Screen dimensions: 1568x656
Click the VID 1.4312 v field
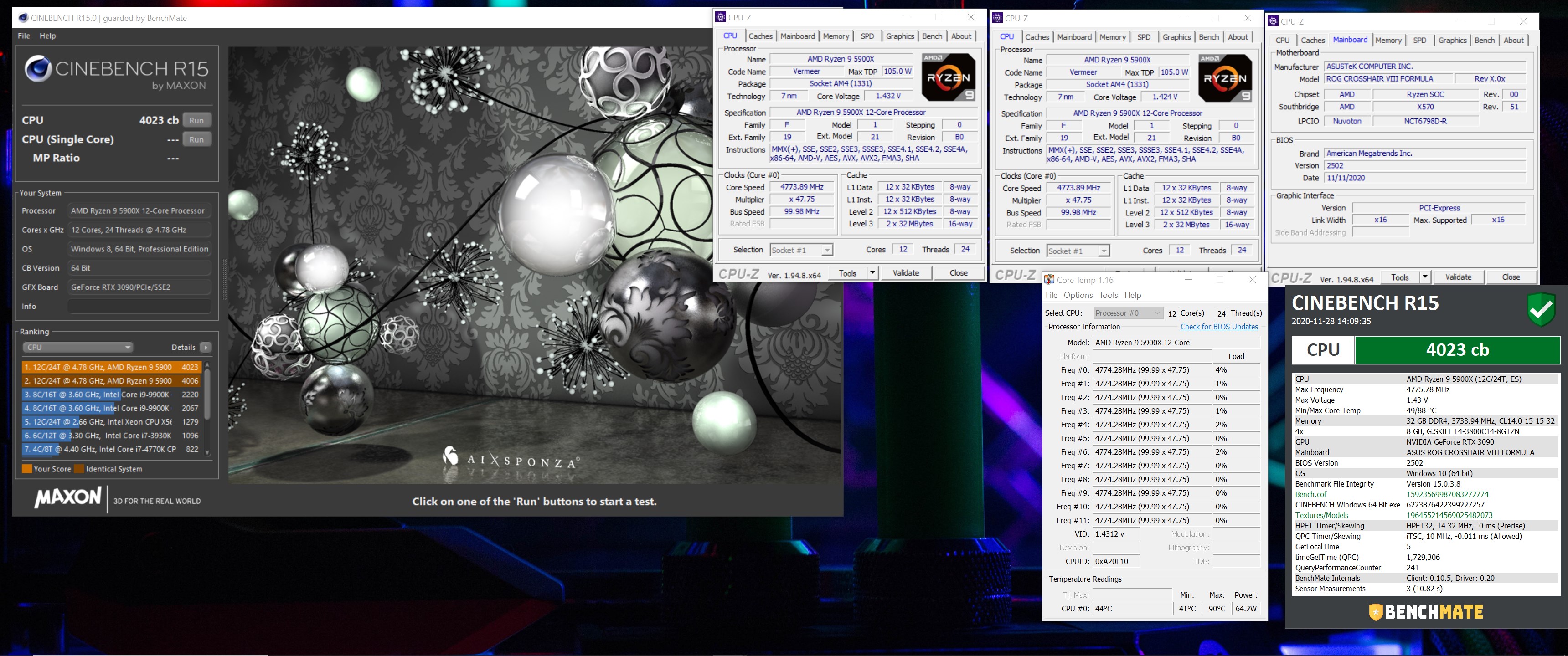coord(1116,534)
